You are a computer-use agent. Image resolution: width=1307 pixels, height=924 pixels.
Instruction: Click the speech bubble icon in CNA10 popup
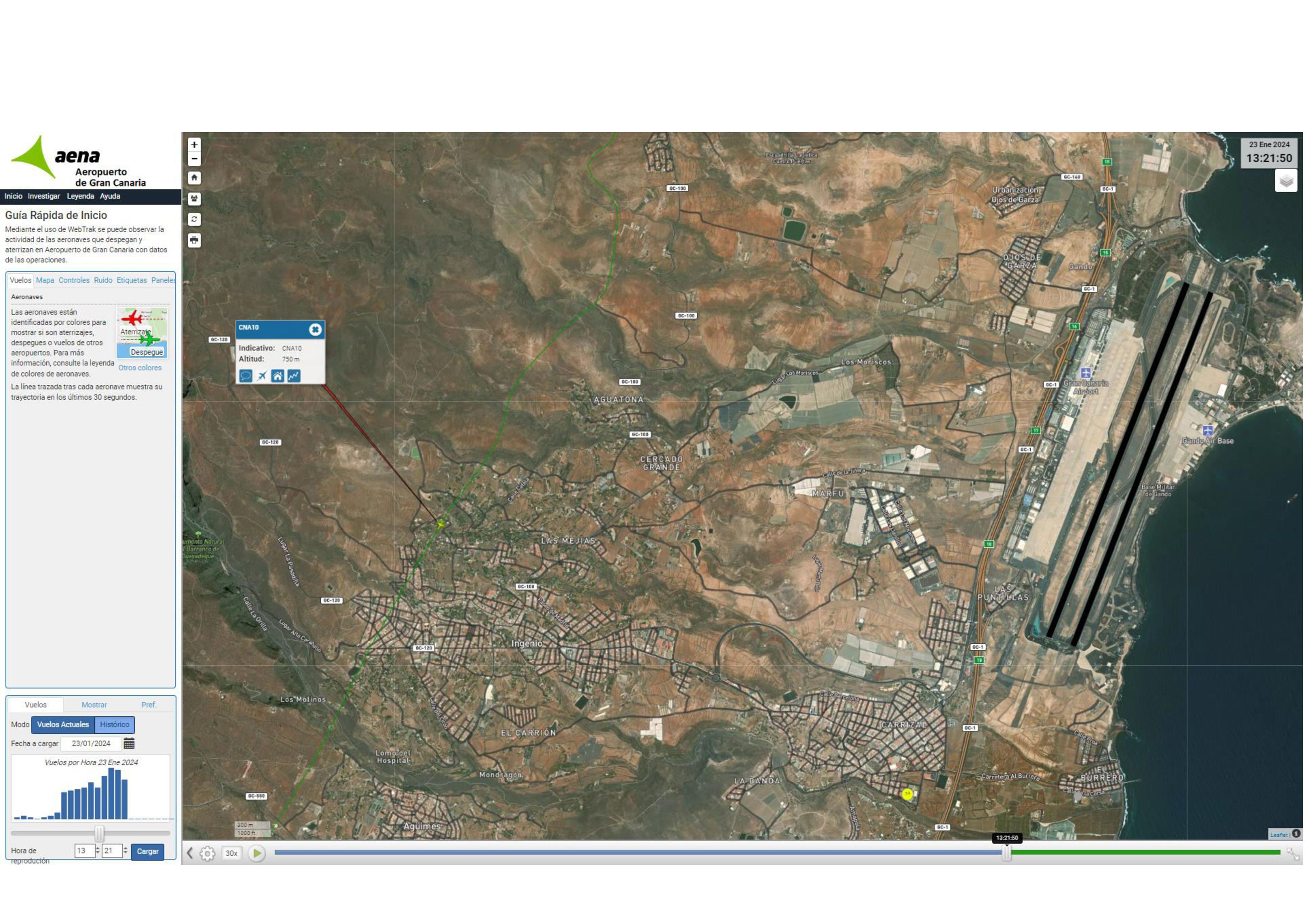[246, 376]
